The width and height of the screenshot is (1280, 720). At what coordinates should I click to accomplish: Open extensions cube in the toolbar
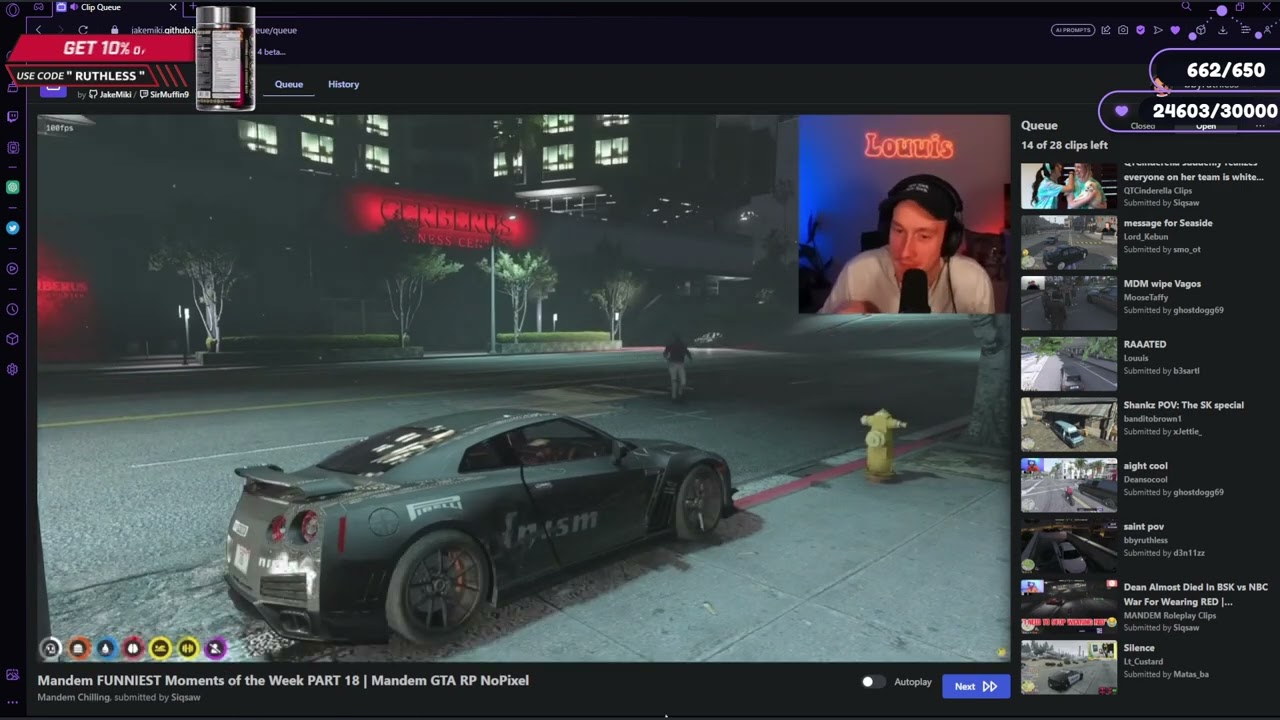tap(1200, 30)
